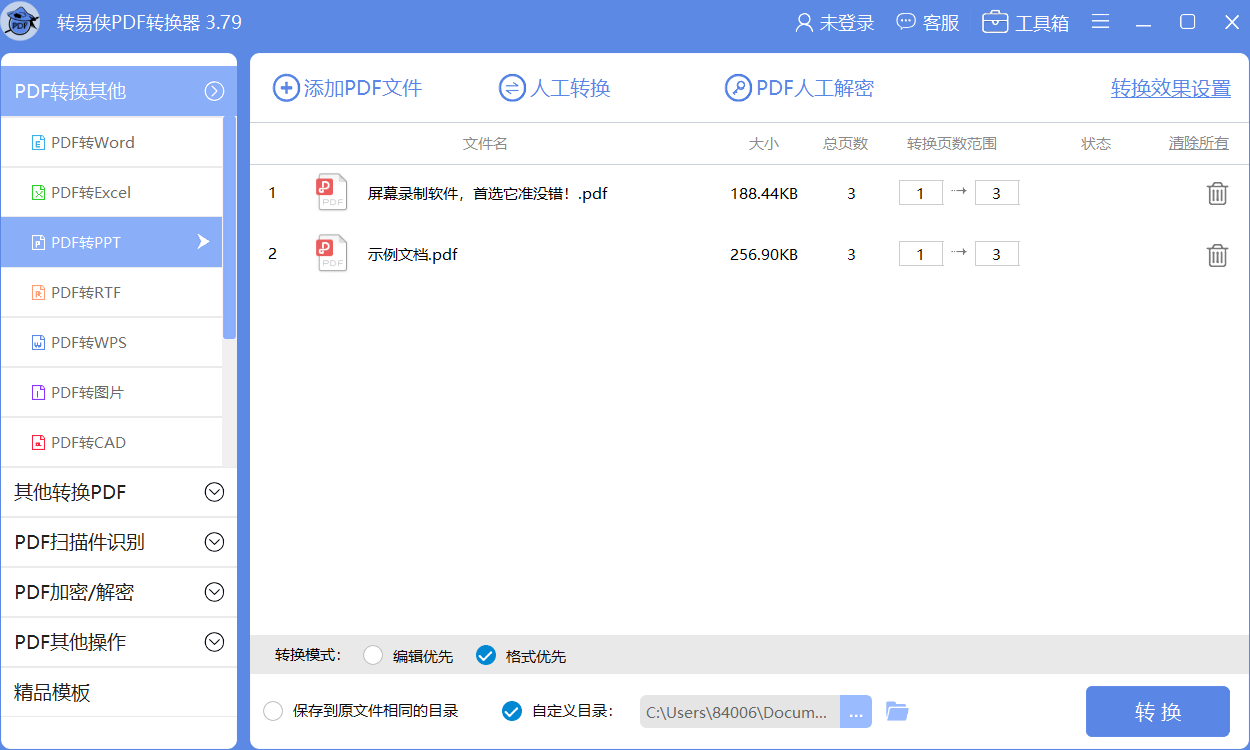Screen dimensions: 1250x750
Task: Click the PDF转Word sidebar icon
Action: click(x=39, y=143)
